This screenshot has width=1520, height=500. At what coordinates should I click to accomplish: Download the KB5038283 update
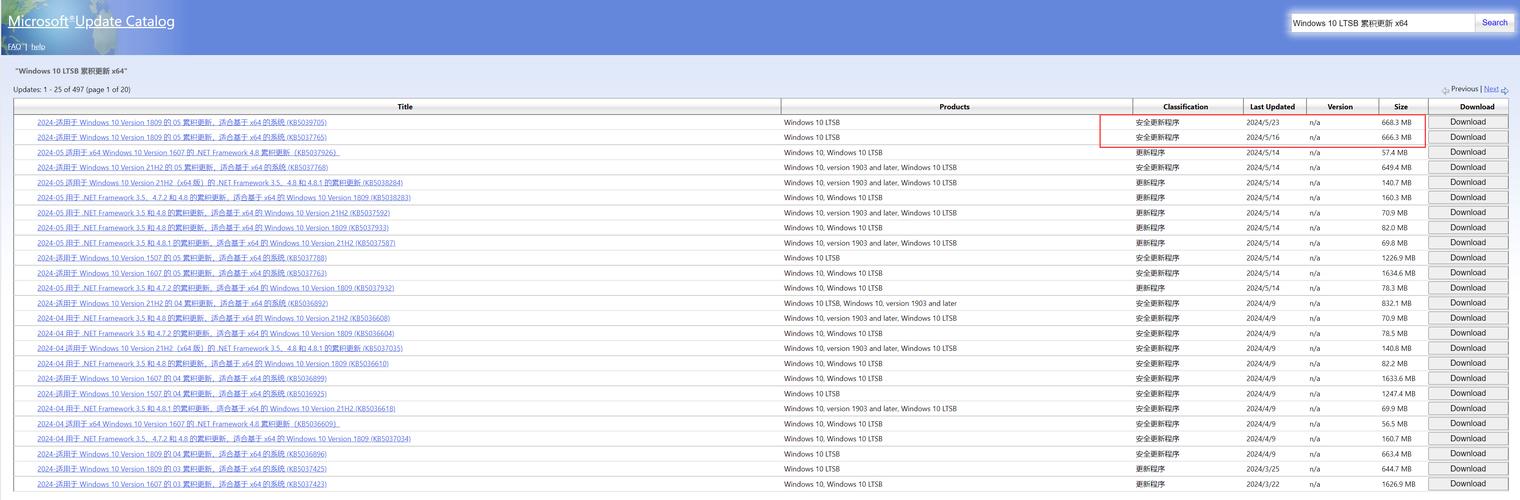1468,197
